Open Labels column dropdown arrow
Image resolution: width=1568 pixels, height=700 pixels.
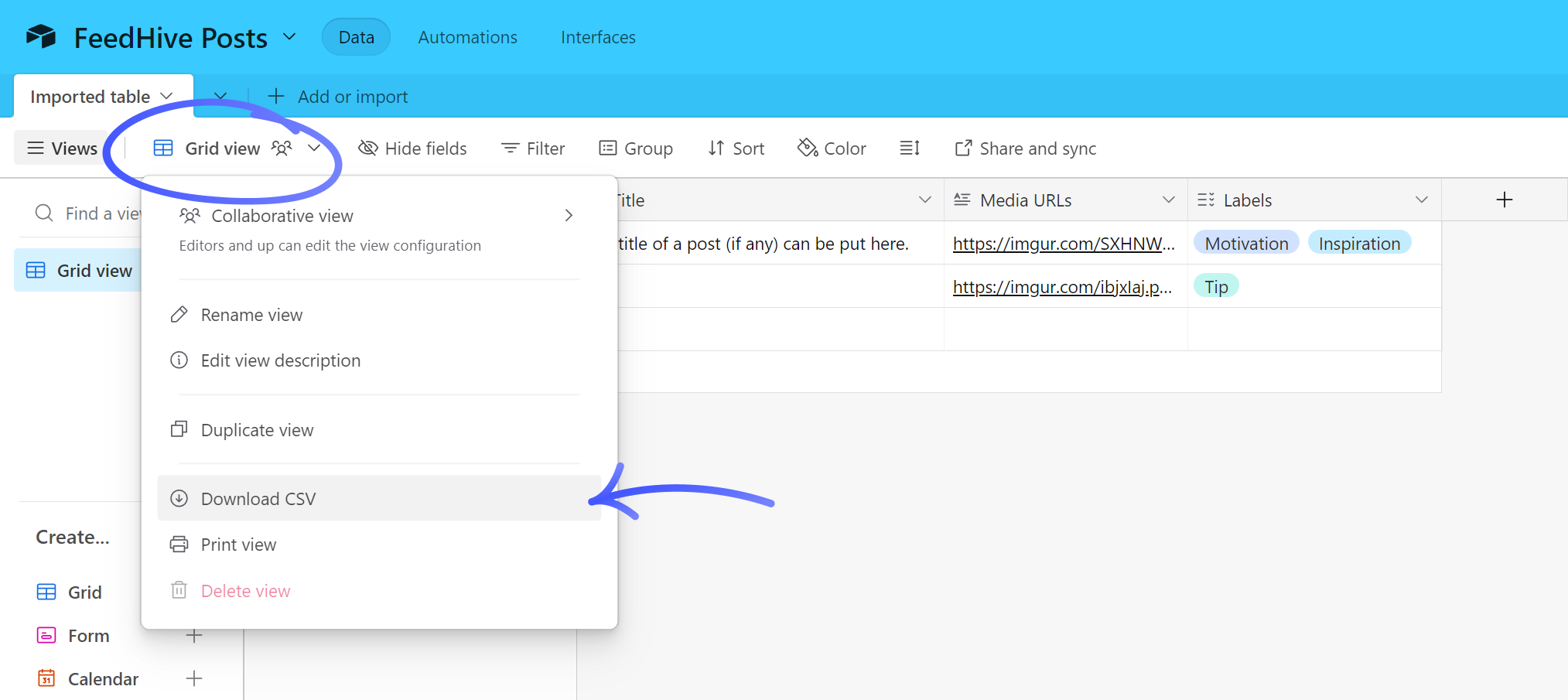coord(1421,200)
